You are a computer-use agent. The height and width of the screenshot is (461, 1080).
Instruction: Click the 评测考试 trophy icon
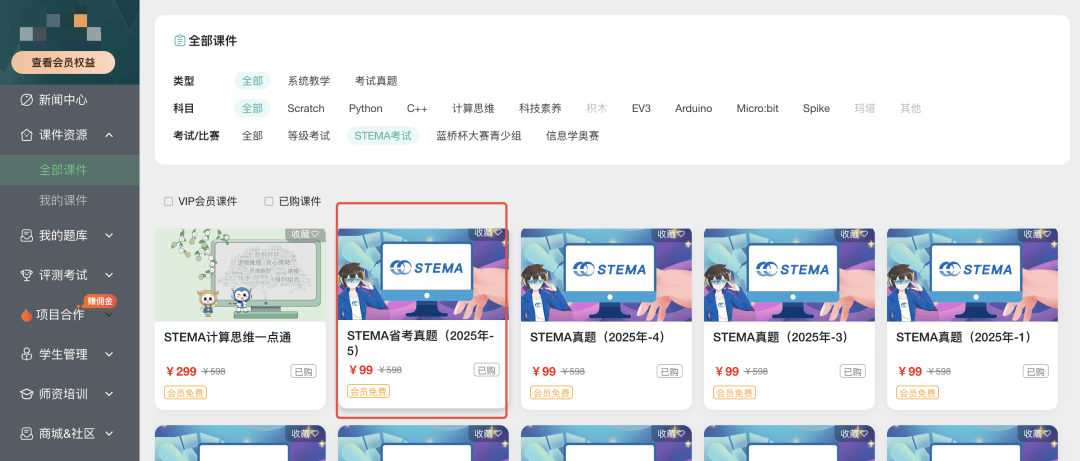[27, 275]
